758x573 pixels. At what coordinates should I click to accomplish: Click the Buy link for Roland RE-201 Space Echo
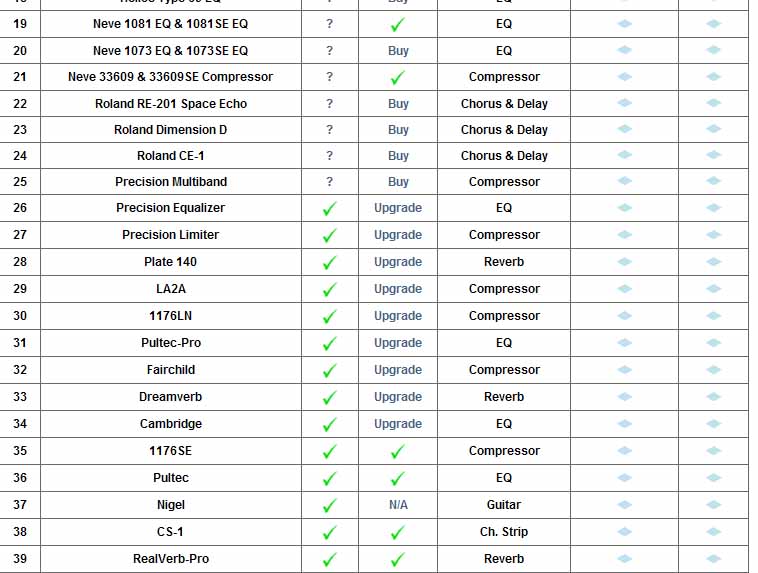pos(398,104)
